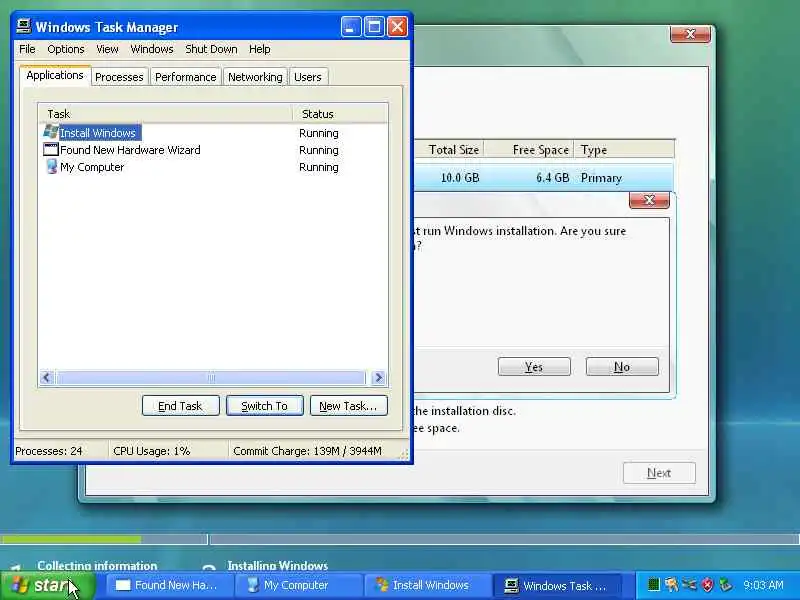This screenshot has width=800, height=600.
Task: Open the red Security Center shield tray icon
Action: 707,585
